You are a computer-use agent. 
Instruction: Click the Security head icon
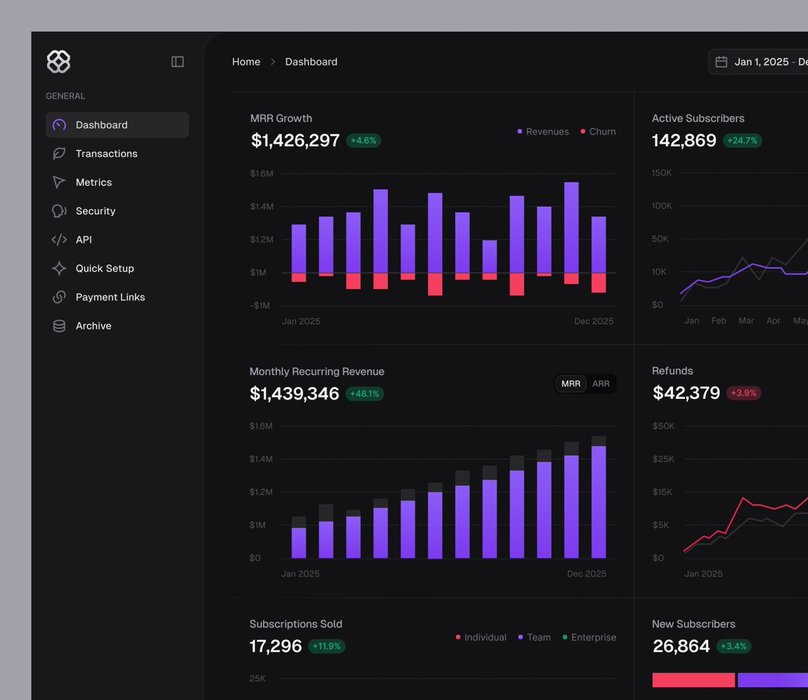coord(59,211)
